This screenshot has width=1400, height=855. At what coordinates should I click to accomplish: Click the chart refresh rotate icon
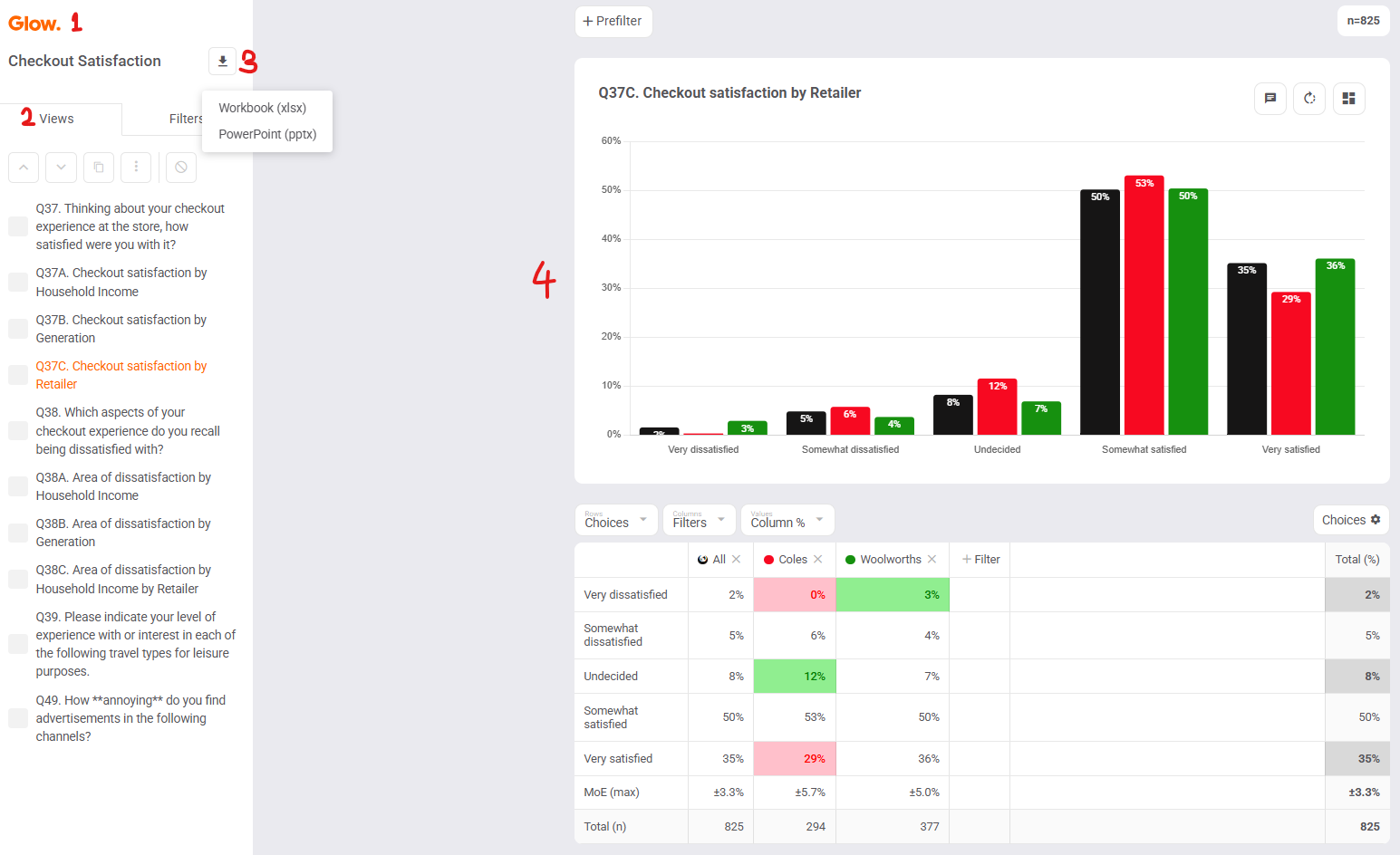click(x=1309, y=98)
